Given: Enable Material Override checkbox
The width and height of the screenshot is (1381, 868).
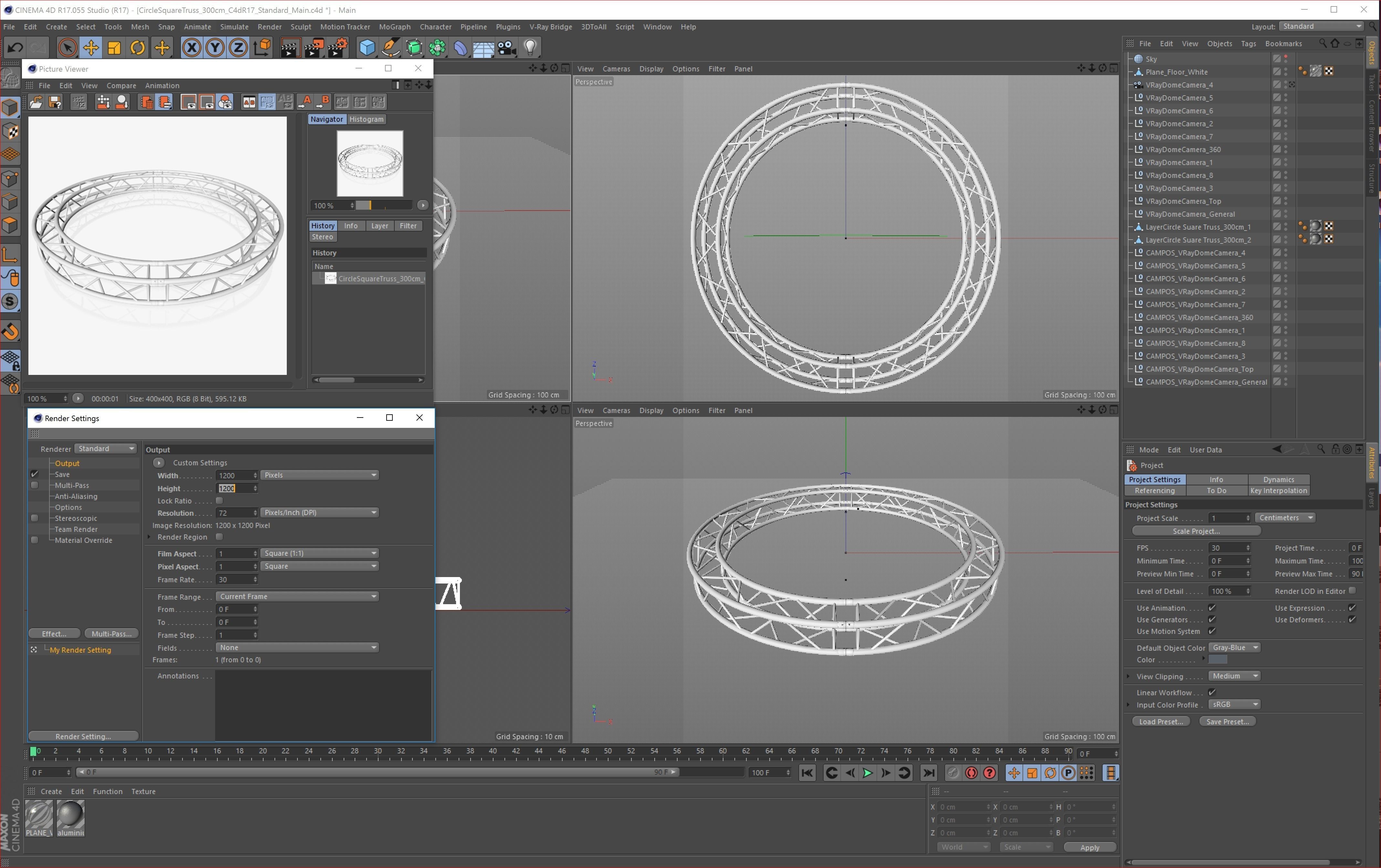Looking at the screenshot, I should tap(35, 540).
